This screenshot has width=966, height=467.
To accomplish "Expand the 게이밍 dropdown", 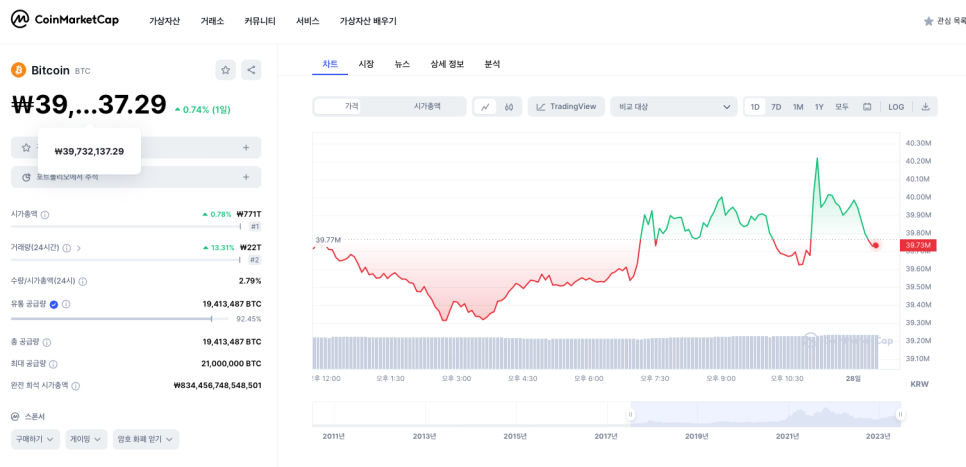I will pyautogui.click(x=86, y=439).
